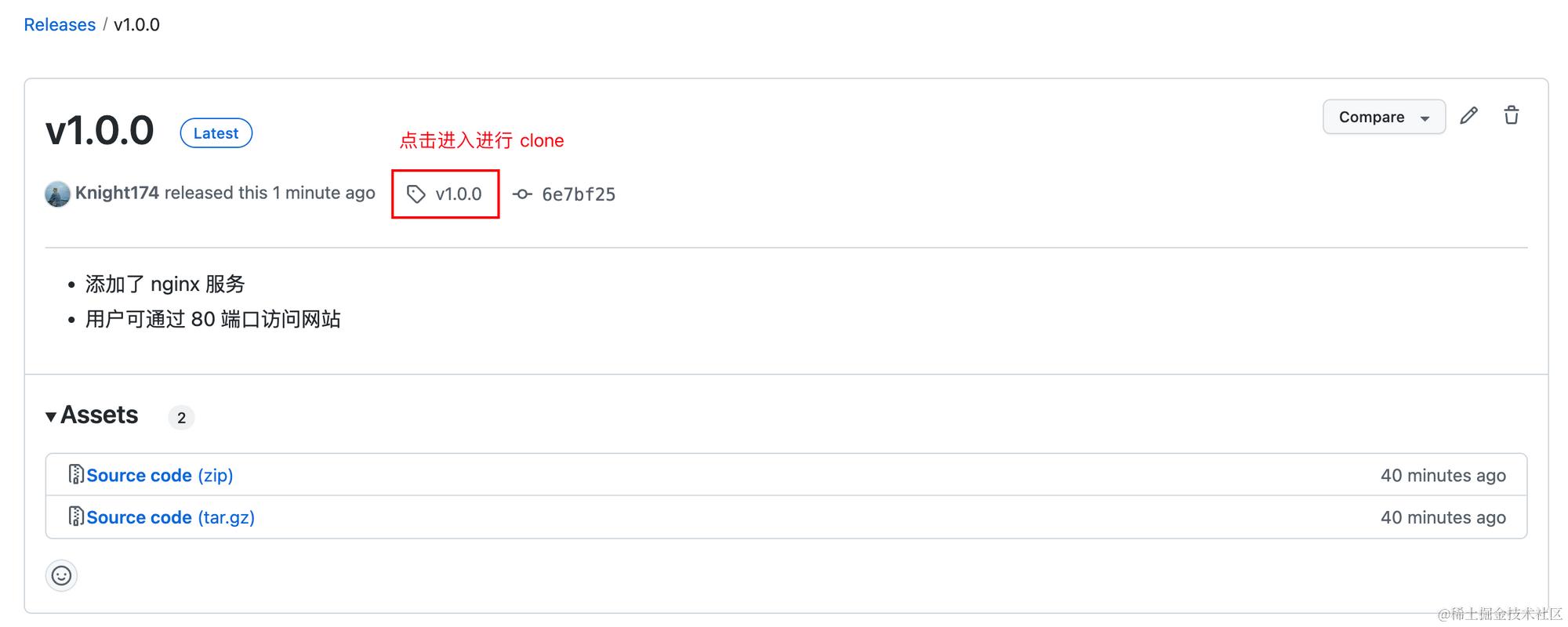Click the zip file archive icon
This screenshot has width=1568, height=627.
(76, 474)
